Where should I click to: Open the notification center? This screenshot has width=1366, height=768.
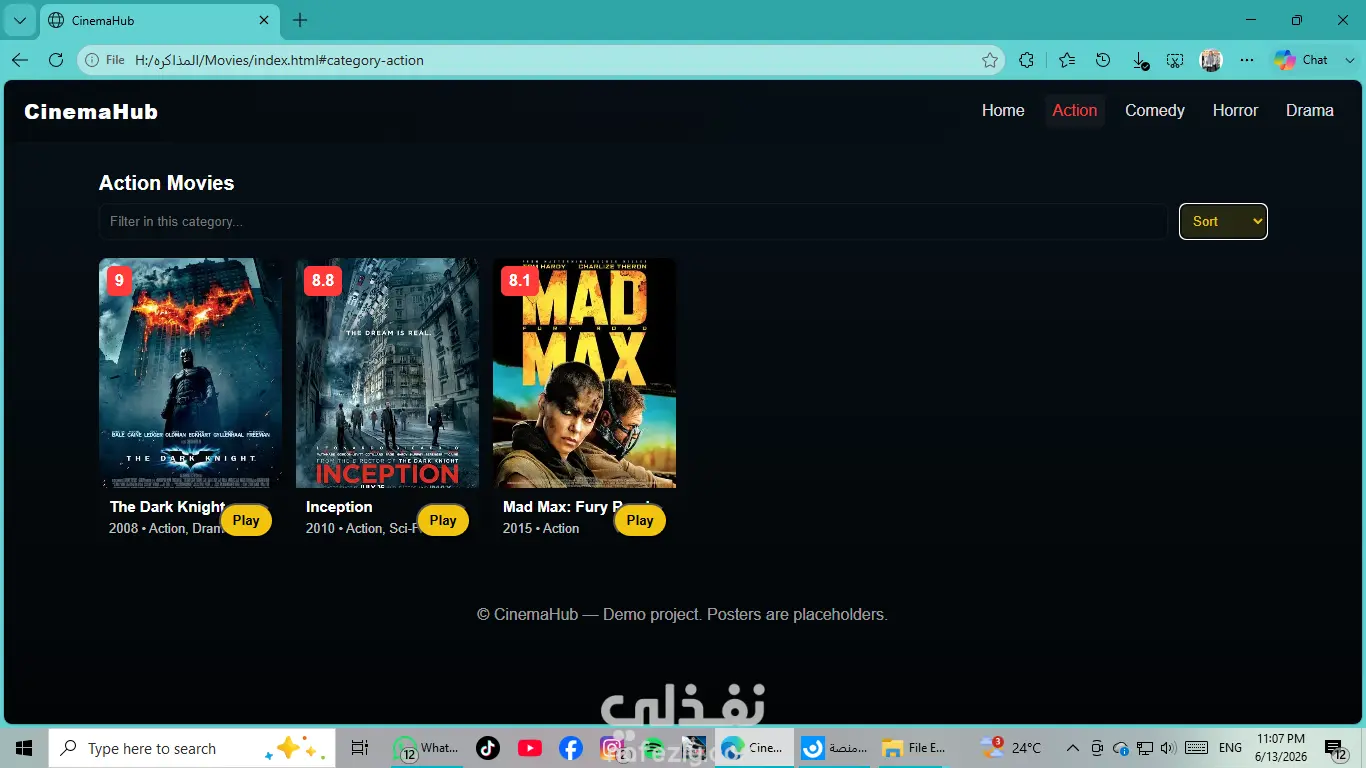(1336, 748)
